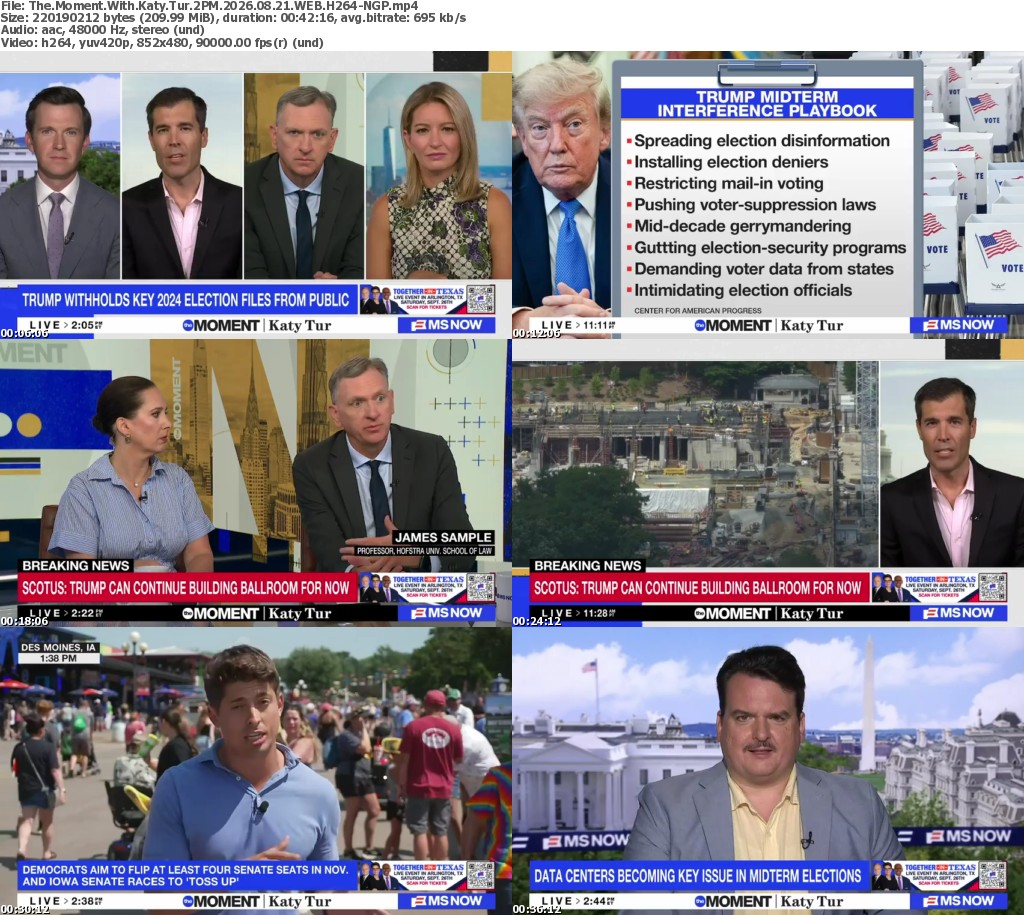This screenshot has width=1024, height=915.
Task: Click the 'Installing election deniers' bullet
Action: tap(730, 162)
